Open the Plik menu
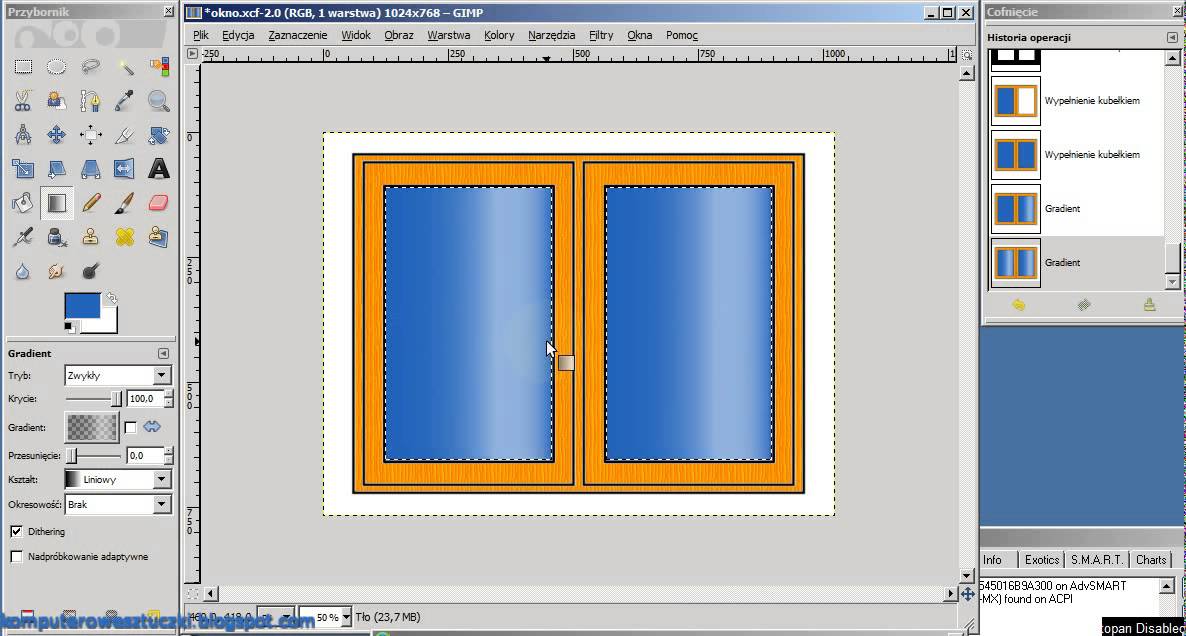The image size is (1186, 636). pos(200,35)
